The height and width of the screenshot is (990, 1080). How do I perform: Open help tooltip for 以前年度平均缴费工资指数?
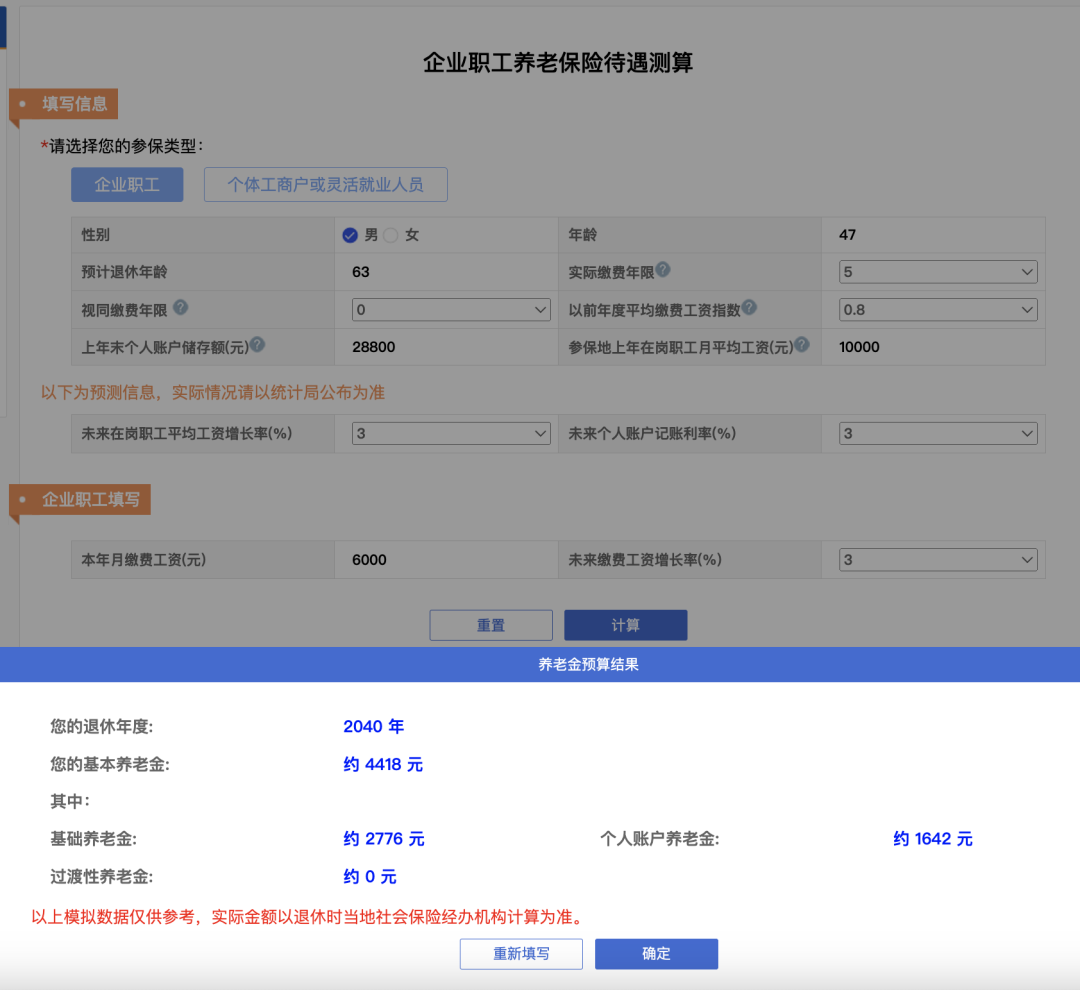click(749, 308)
